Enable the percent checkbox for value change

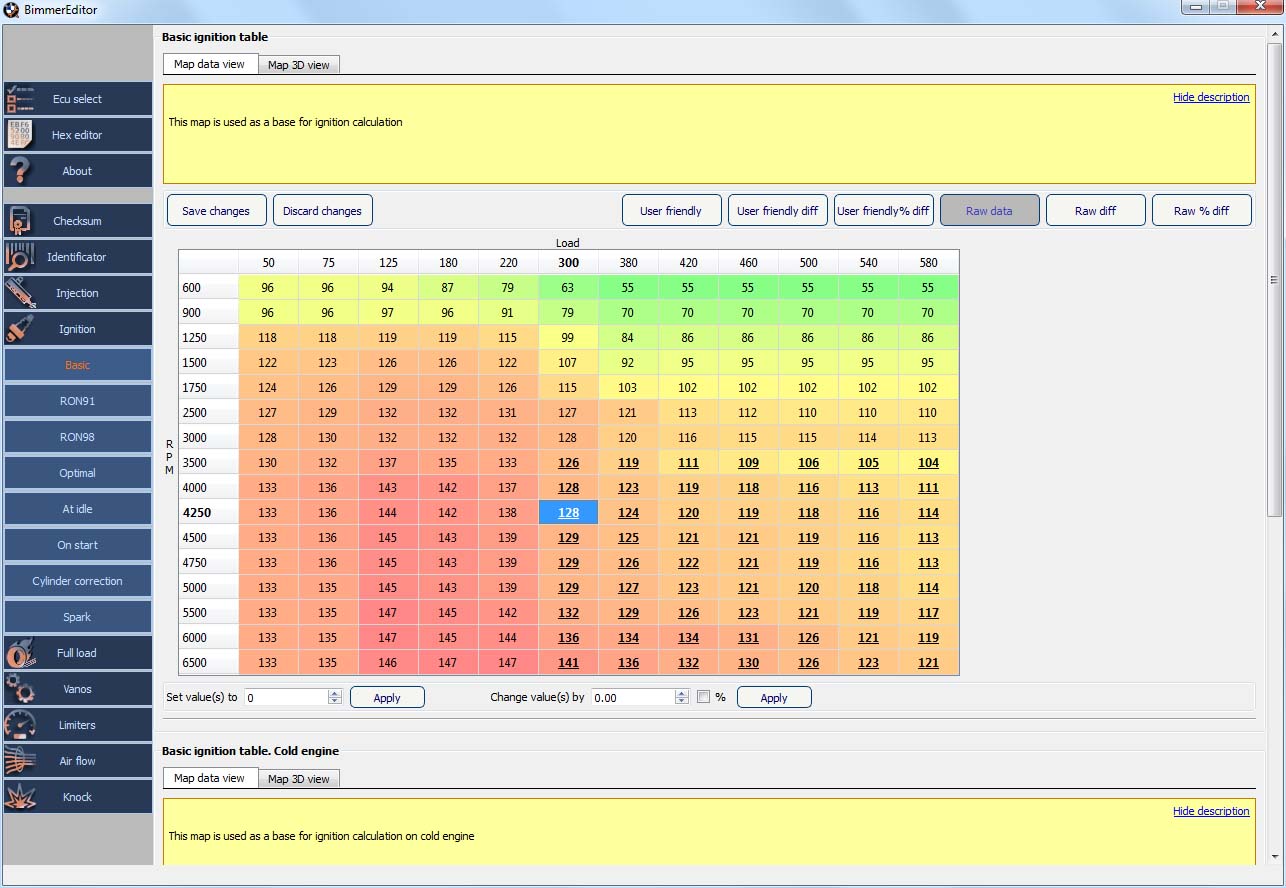(703, 697)
